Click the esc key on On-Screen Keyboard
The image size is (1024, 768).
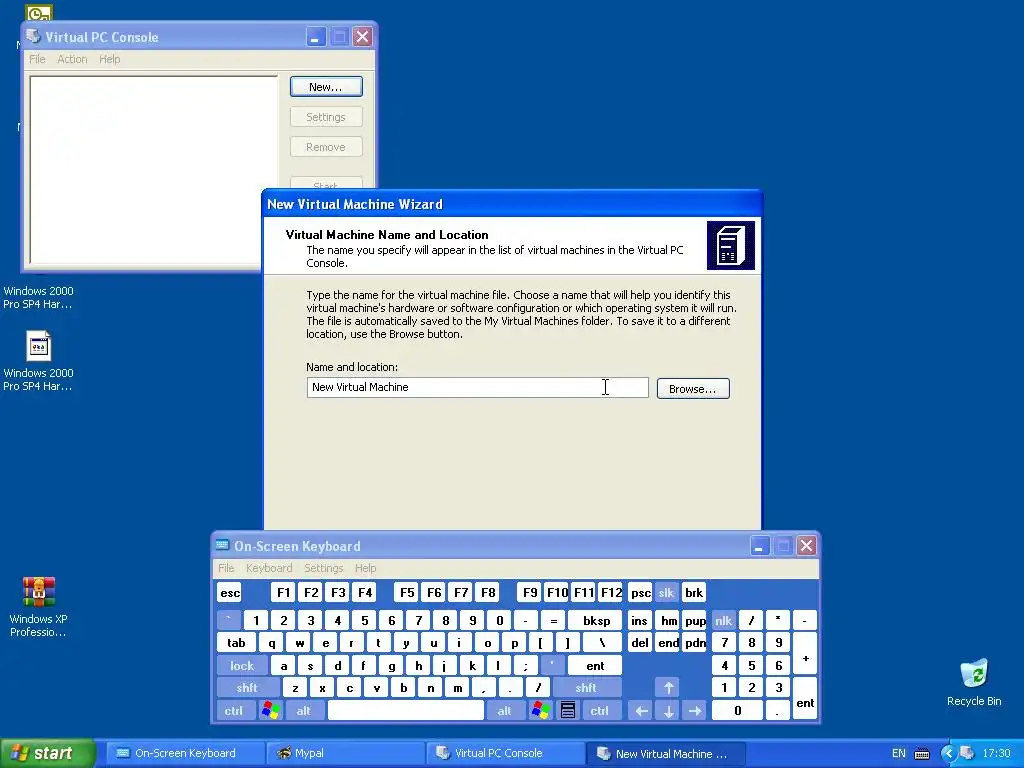point(230,593)
